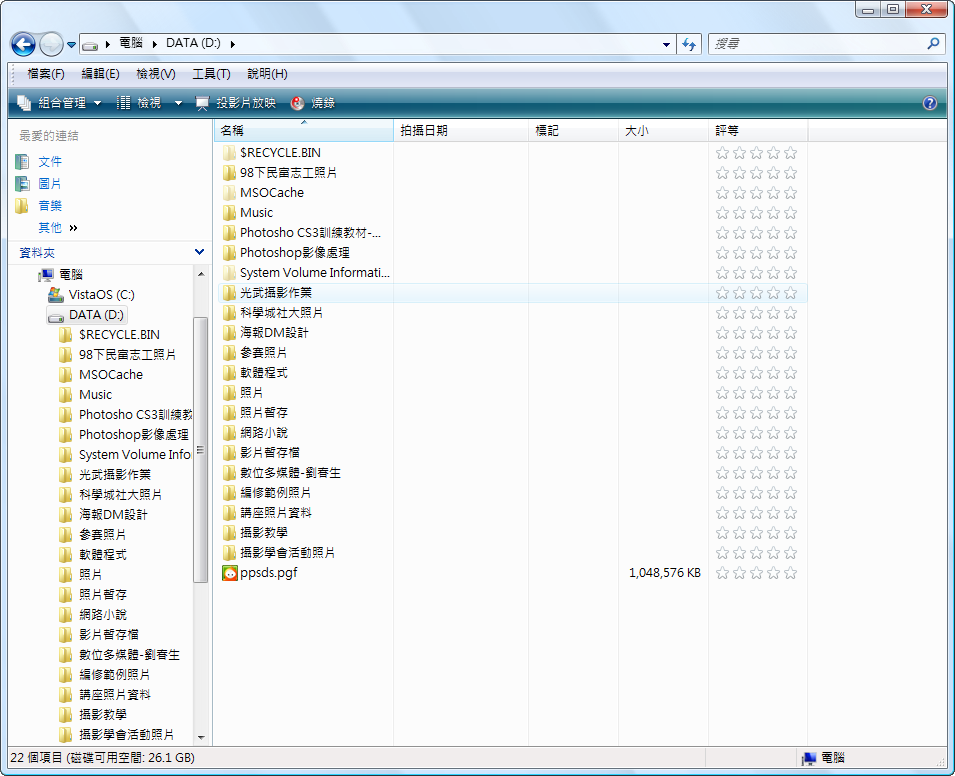This screenshot has height=776, width=955.
Task: Rate the Music folder five stars
Action: pos(790,213)
